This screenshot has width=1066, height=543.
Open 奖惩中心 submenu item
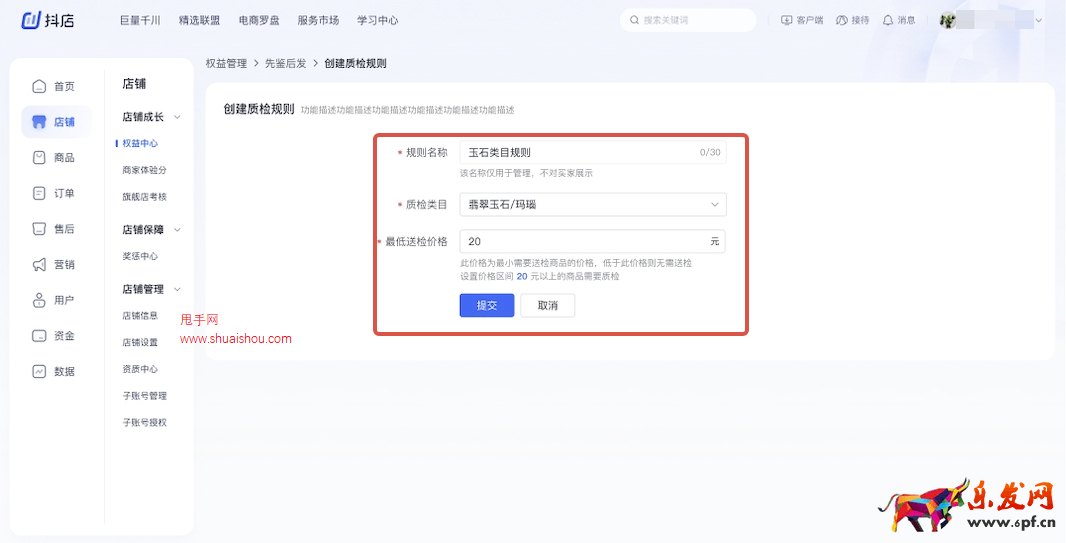[140, 256]
